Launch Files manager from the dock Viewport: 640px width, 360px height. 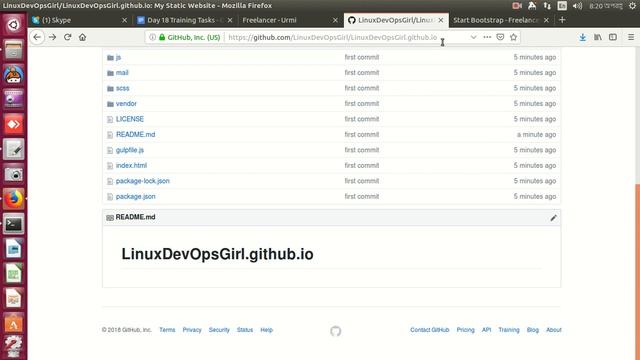pos(13,50)
